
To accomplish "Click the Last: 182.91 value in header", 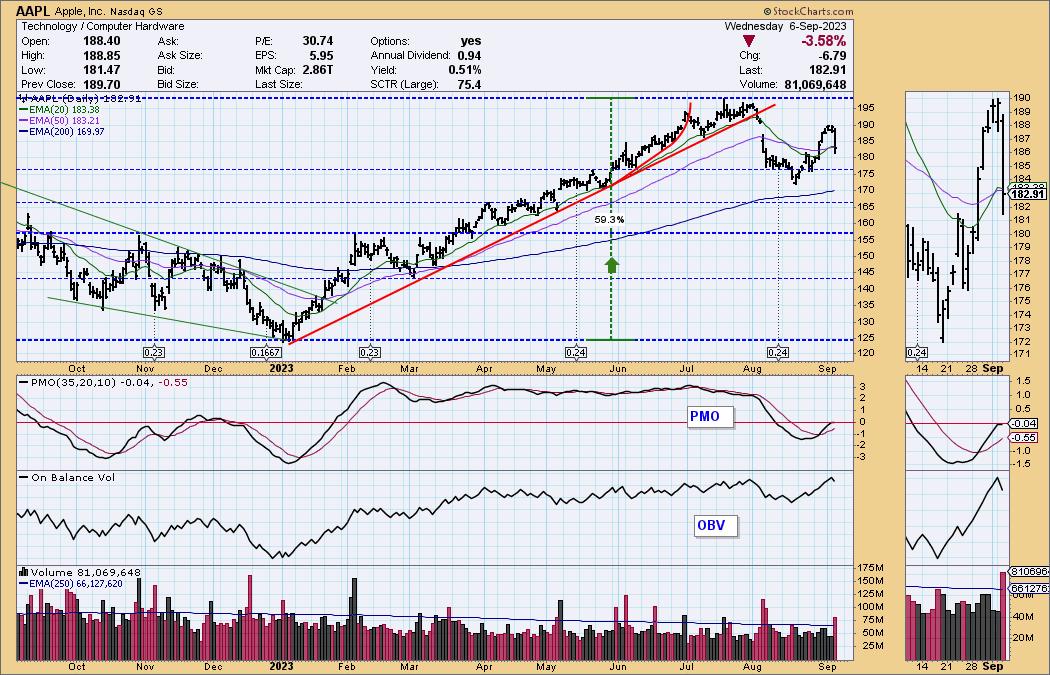I will pyautogui.click(x=827, y=70).
